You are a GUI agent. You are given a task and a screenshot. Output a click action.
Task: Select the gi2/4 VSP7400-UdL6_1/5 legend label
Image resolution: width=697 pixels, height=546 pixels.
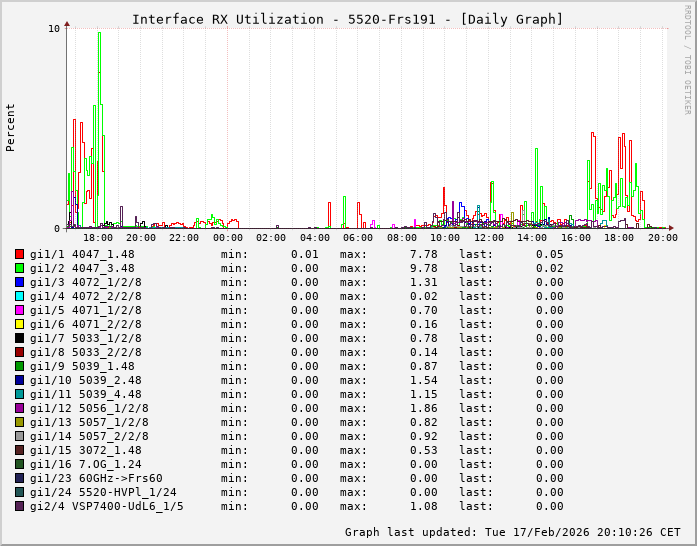pos(106,506)
